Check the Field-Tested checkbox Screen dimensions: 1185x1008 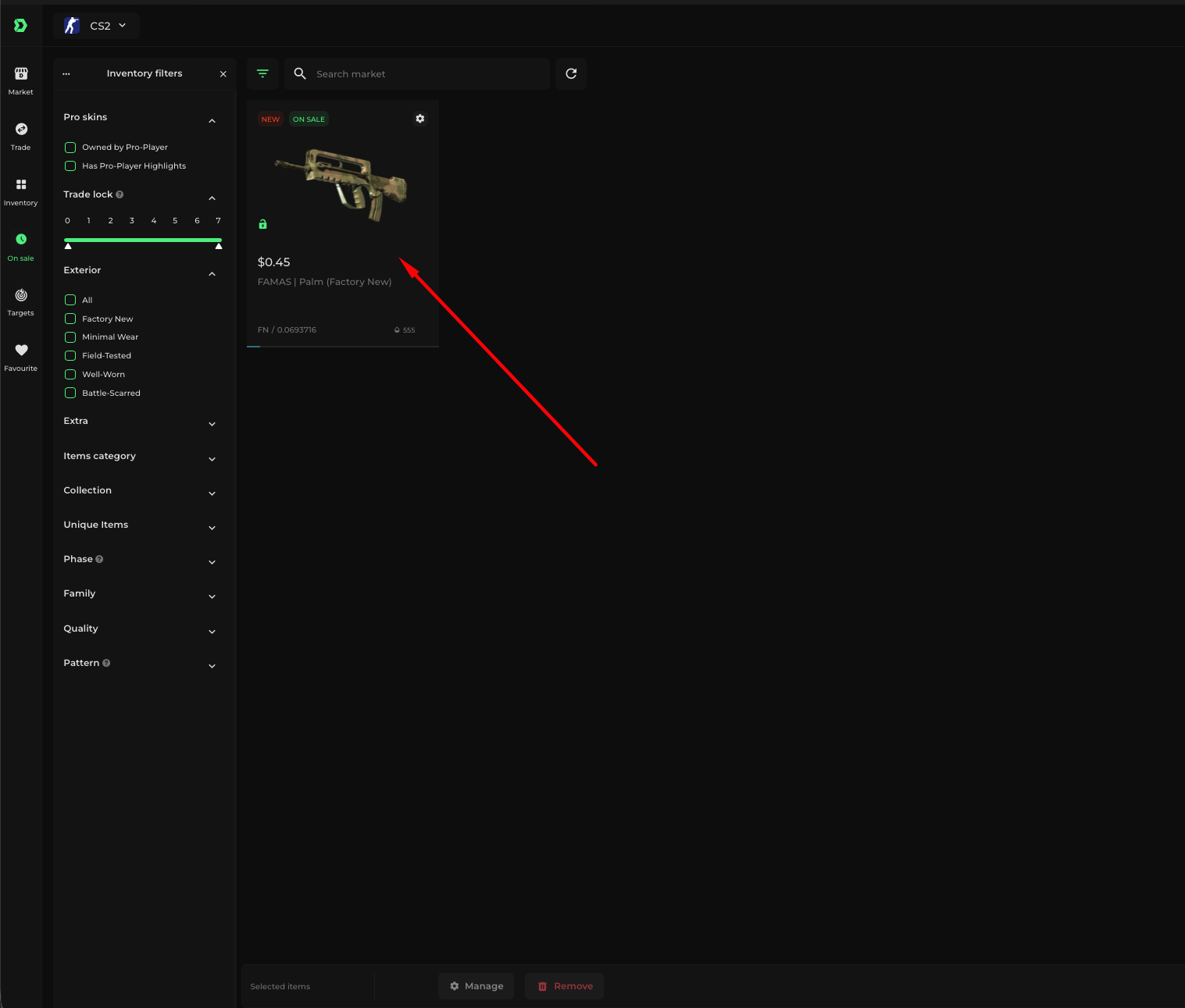70,356
